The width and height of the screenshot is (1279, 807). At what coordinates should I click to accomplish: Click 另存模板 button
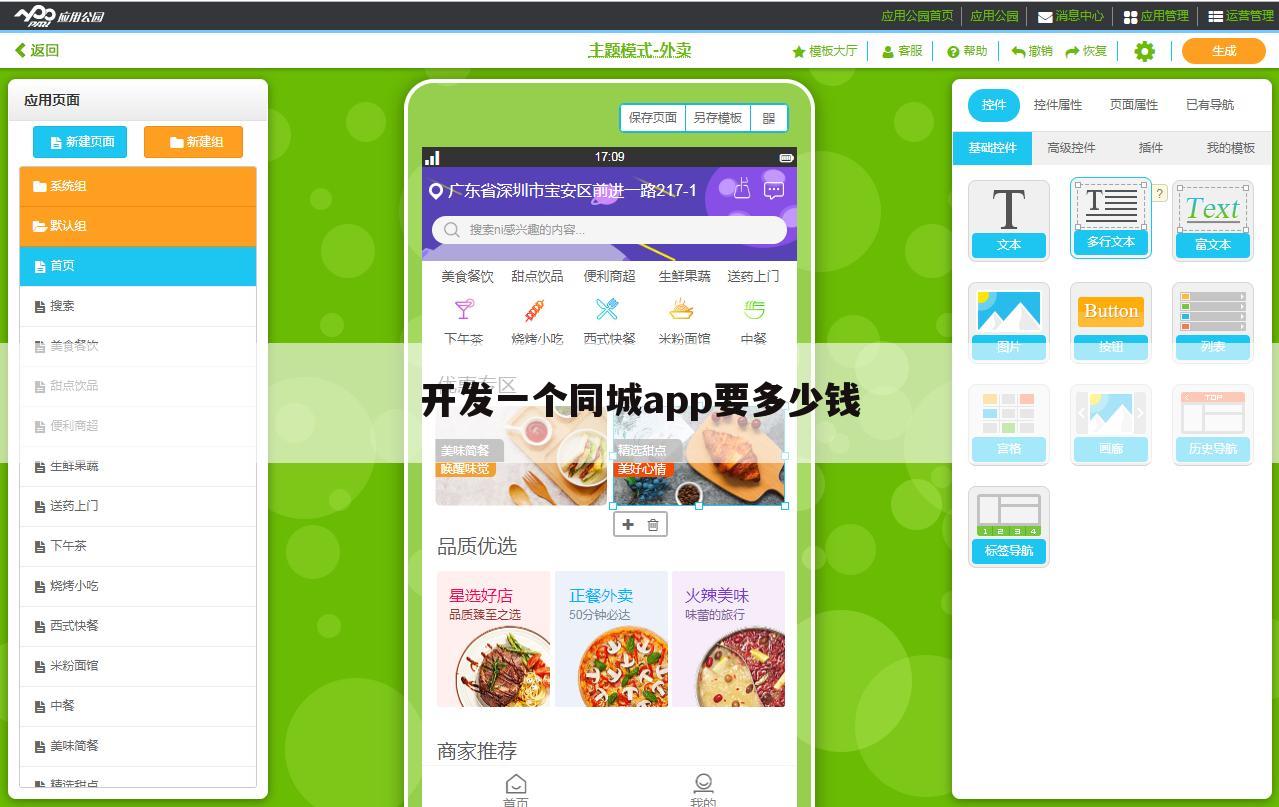coord(718,118)
